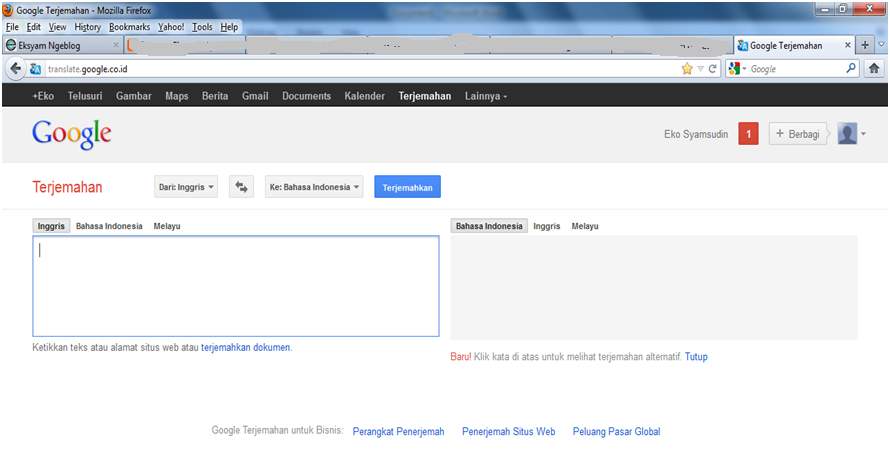
Task: Bookmark page with the star icon
Action: pyautogui.click(x=687, y=69)
